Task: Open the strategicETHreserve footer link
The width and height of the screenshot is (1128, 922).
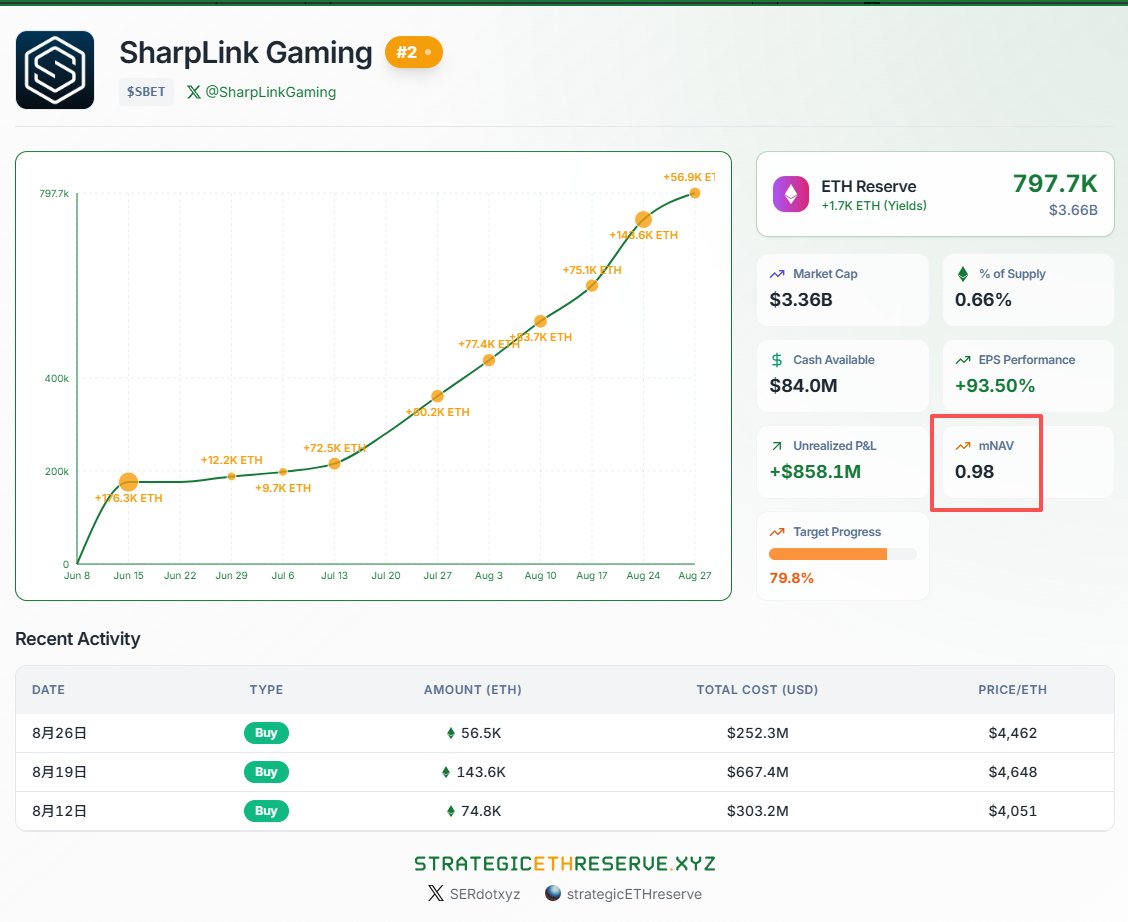Action: (634, 894)
